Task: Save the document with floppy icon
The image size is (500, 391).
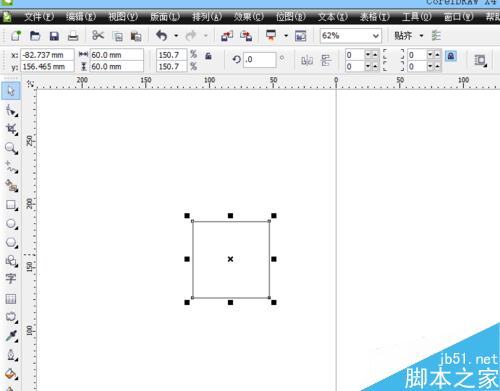Action: pos(54,36)
